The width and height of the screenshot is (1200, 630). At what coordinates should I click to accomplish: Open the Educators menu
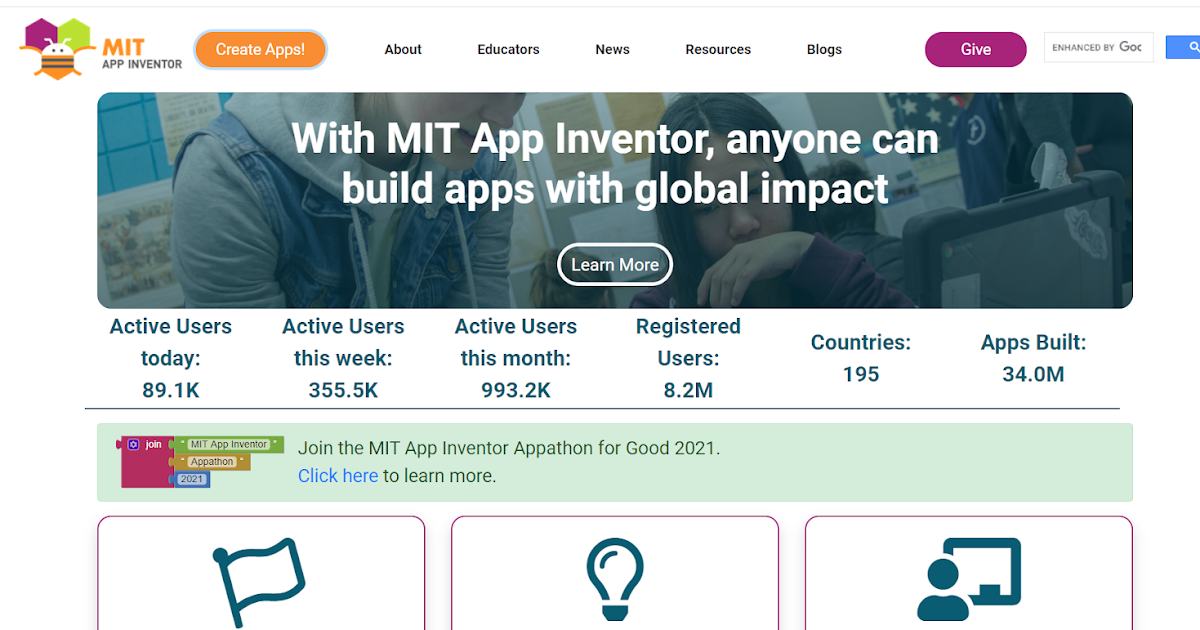[x=508, y=49]
